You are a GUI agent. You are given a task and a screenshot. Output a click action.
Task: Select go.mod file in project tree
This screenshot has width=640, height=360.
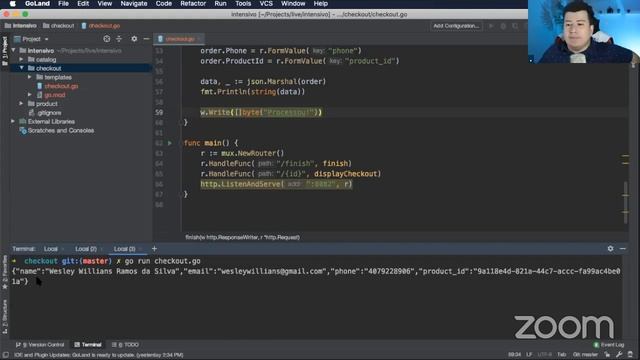55,95
